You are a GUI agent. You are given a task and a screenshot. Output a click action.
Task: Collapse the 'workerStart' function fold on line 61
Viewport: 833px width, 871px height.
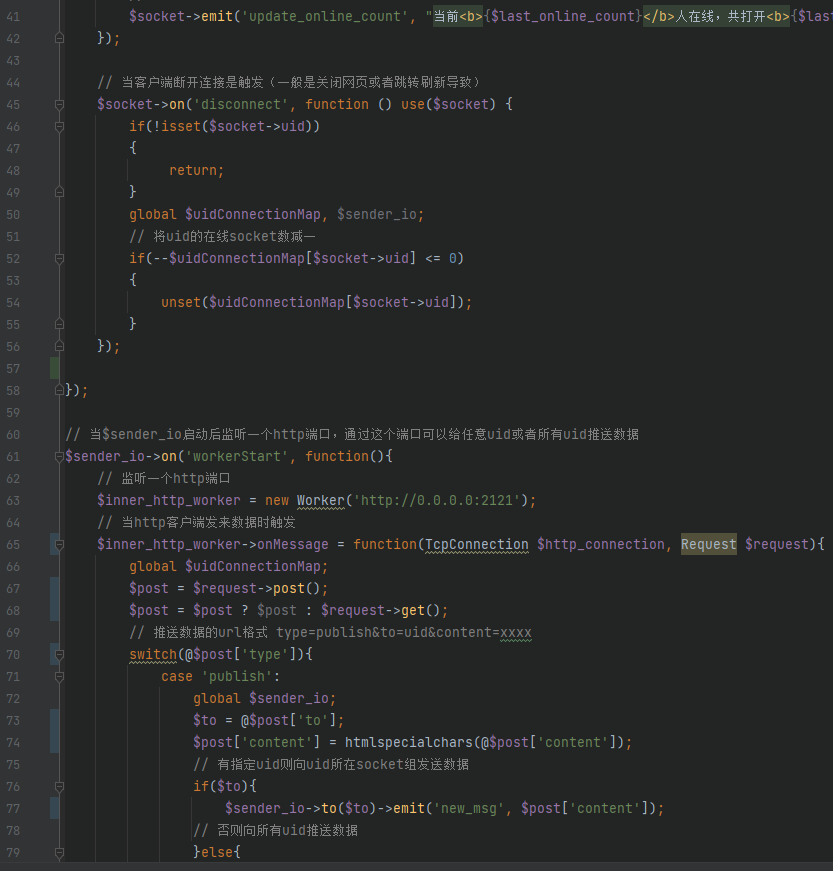click(x=59, y=457)
